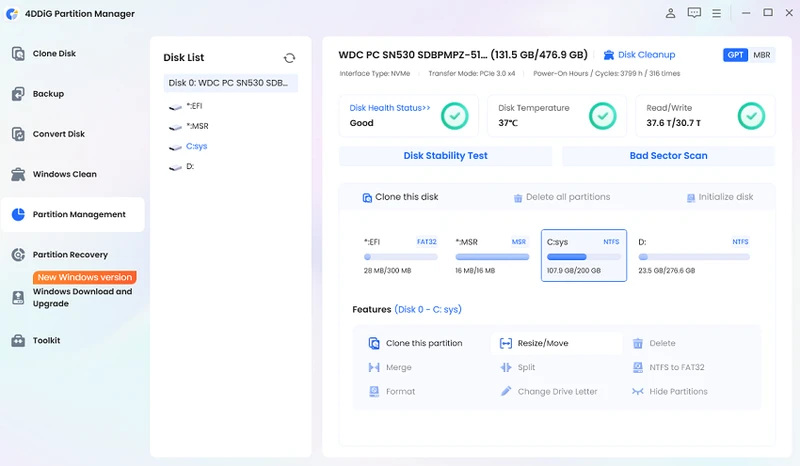Screen dimensions: 800x466
Task: Click Clone this disk
Action: coord(400,197)
